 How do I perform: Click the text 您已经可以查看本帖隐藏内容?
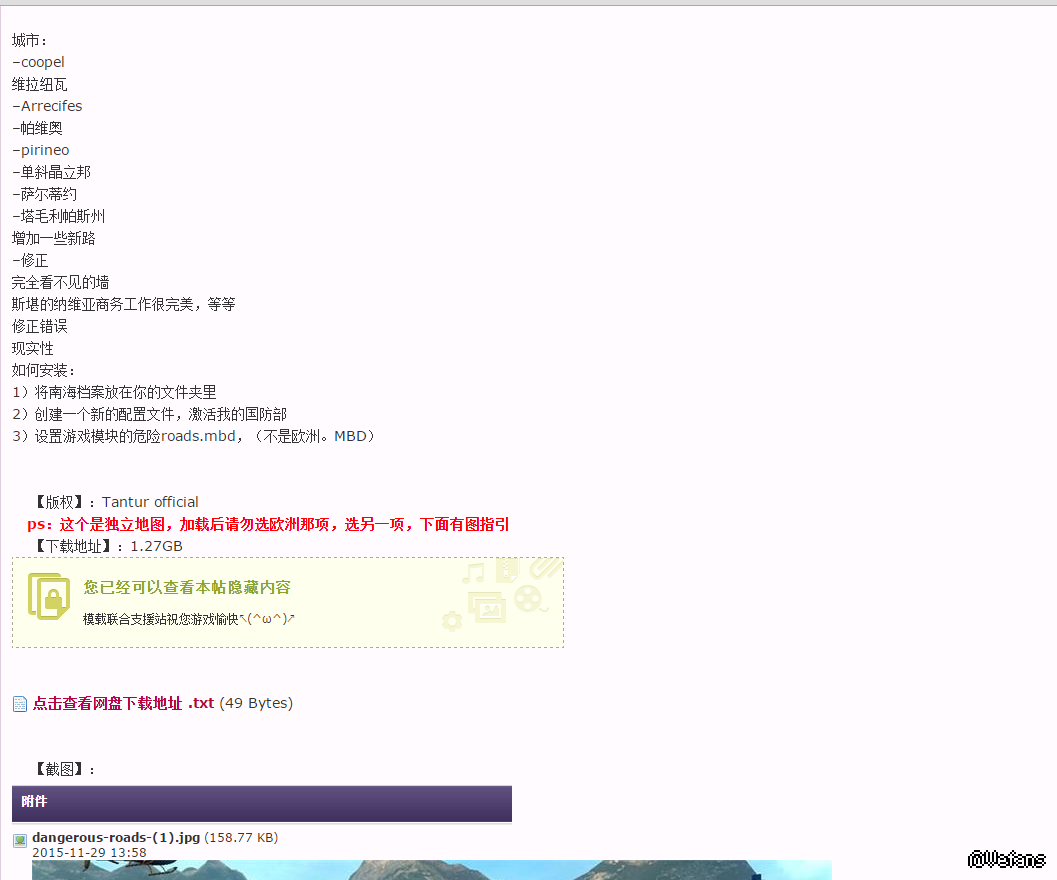tap(187, 587)
